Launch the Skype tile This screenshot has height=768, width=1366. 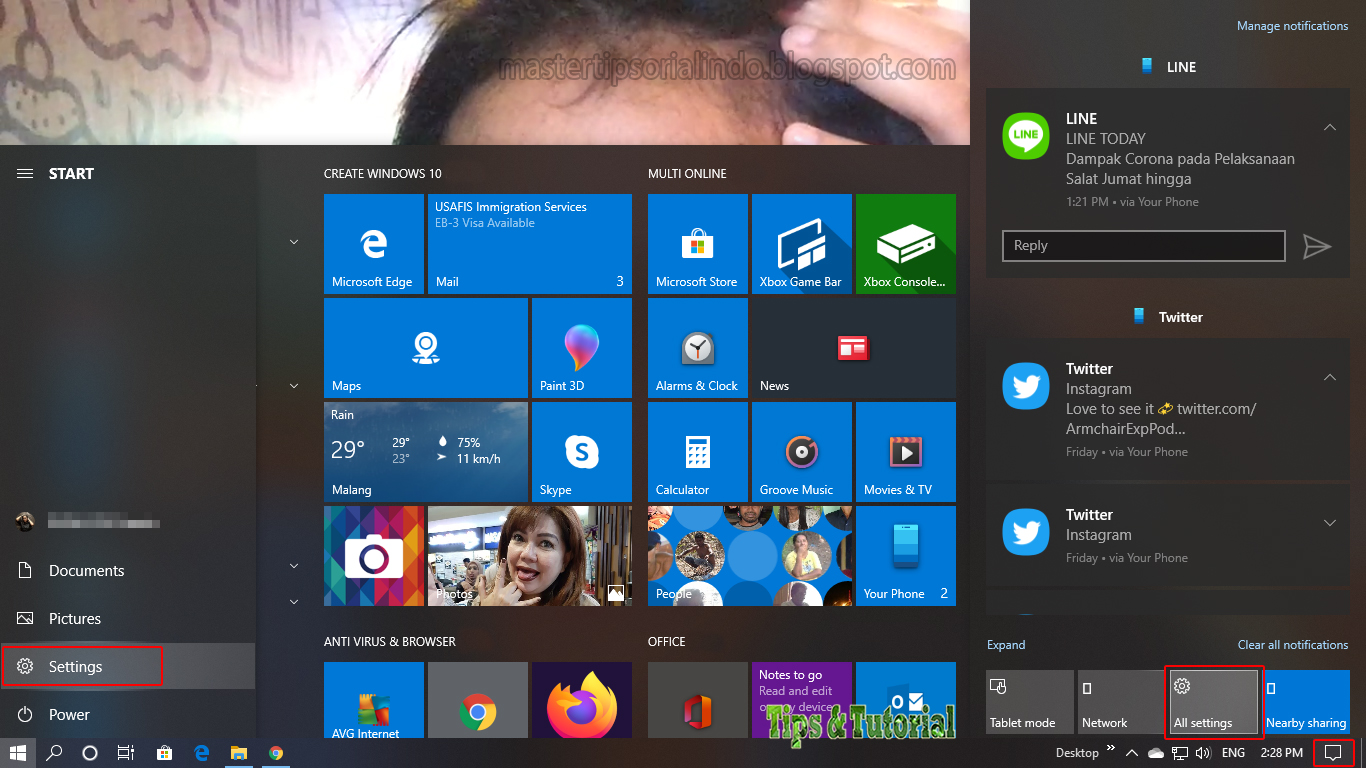coord(582,451)
